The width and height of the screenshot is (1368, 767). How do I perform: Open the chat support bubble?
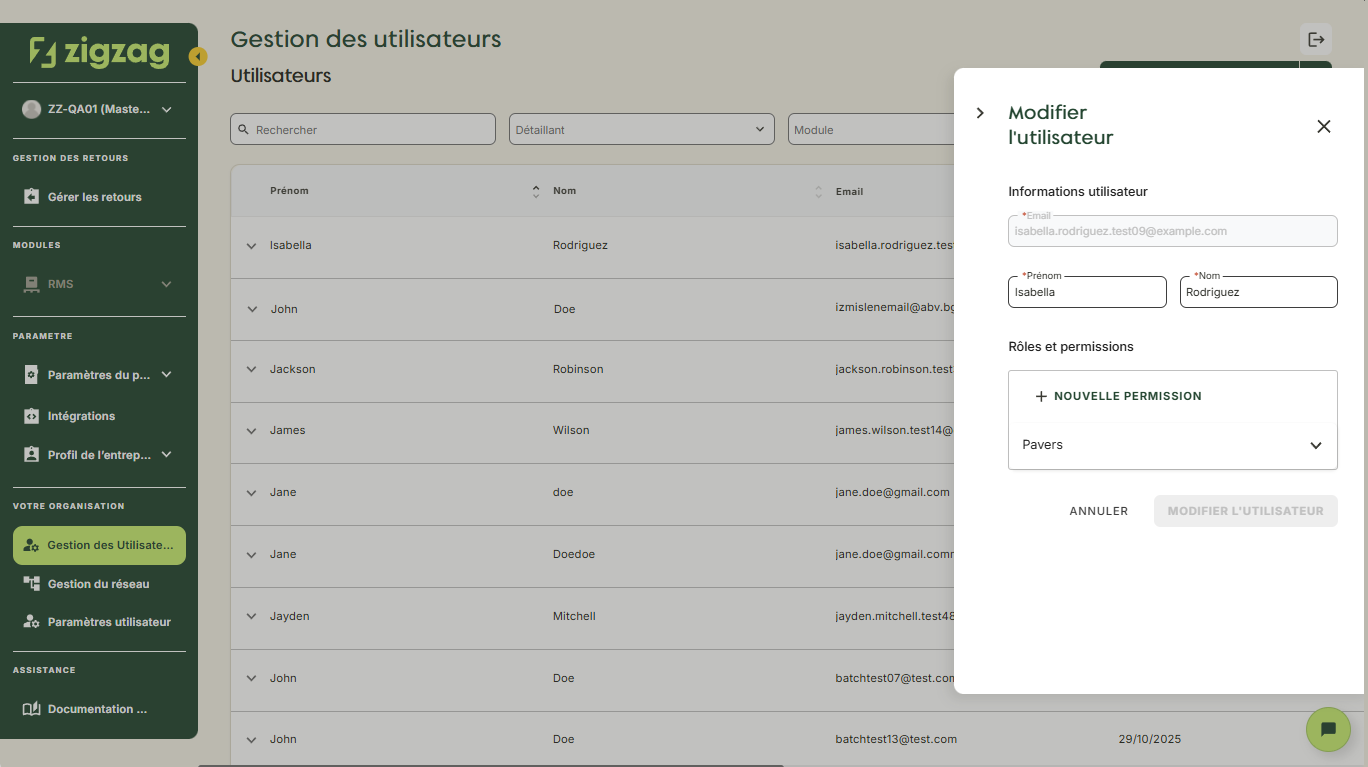coord(1328,728)
